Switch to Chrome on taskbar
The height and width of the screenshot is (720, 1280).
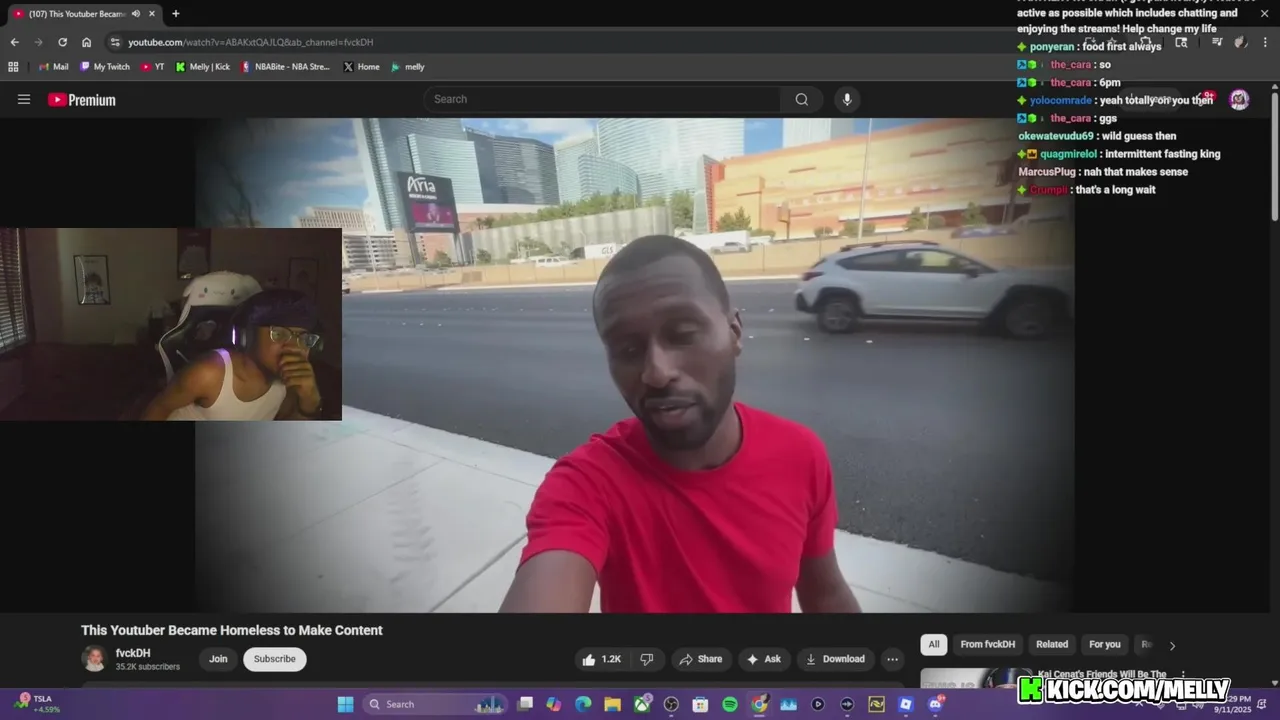(759, 704)
